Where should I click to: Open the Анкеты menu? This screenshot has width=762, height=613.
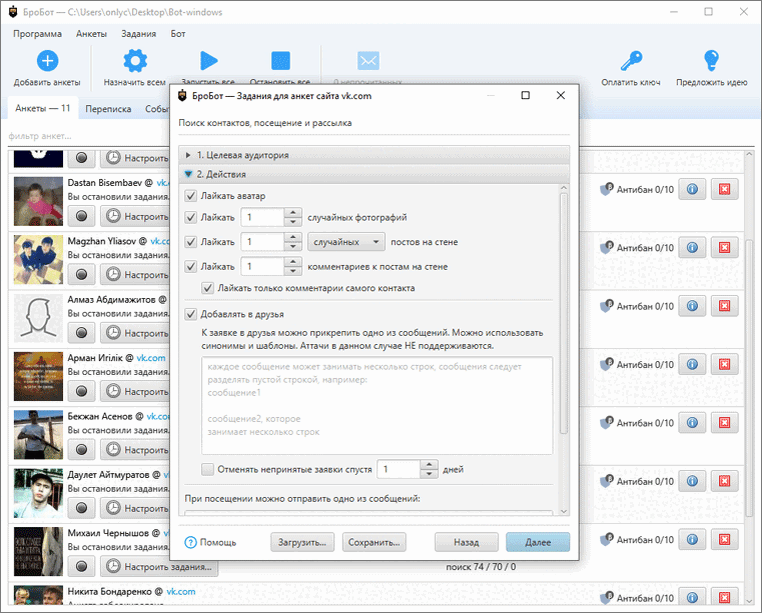pos(91,34)
